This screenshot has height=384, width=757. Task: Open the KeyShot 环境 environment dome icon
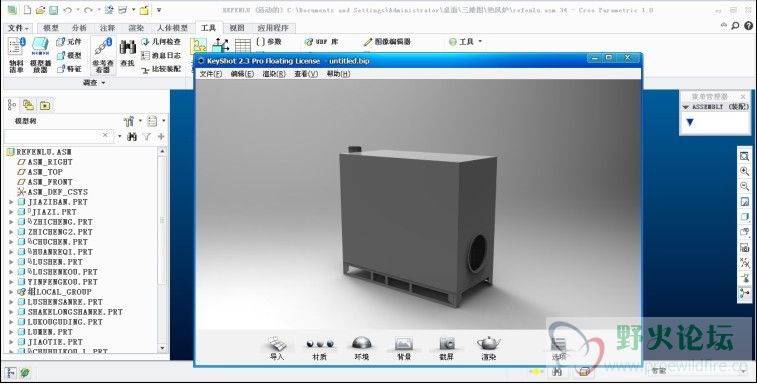pos(362,343)
